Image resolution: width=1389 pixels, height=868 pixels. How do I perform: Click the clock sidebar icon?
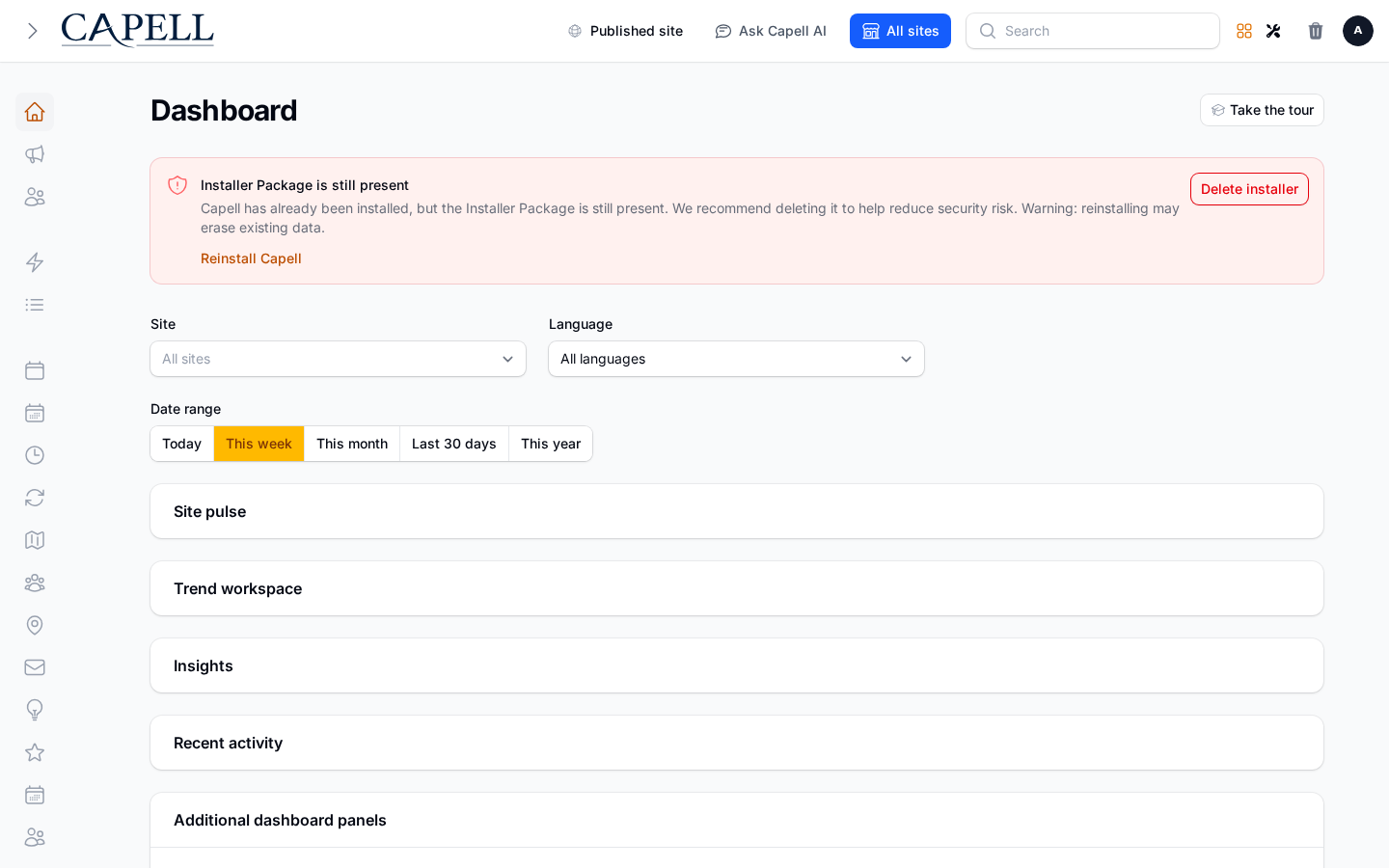click(35, 455)
